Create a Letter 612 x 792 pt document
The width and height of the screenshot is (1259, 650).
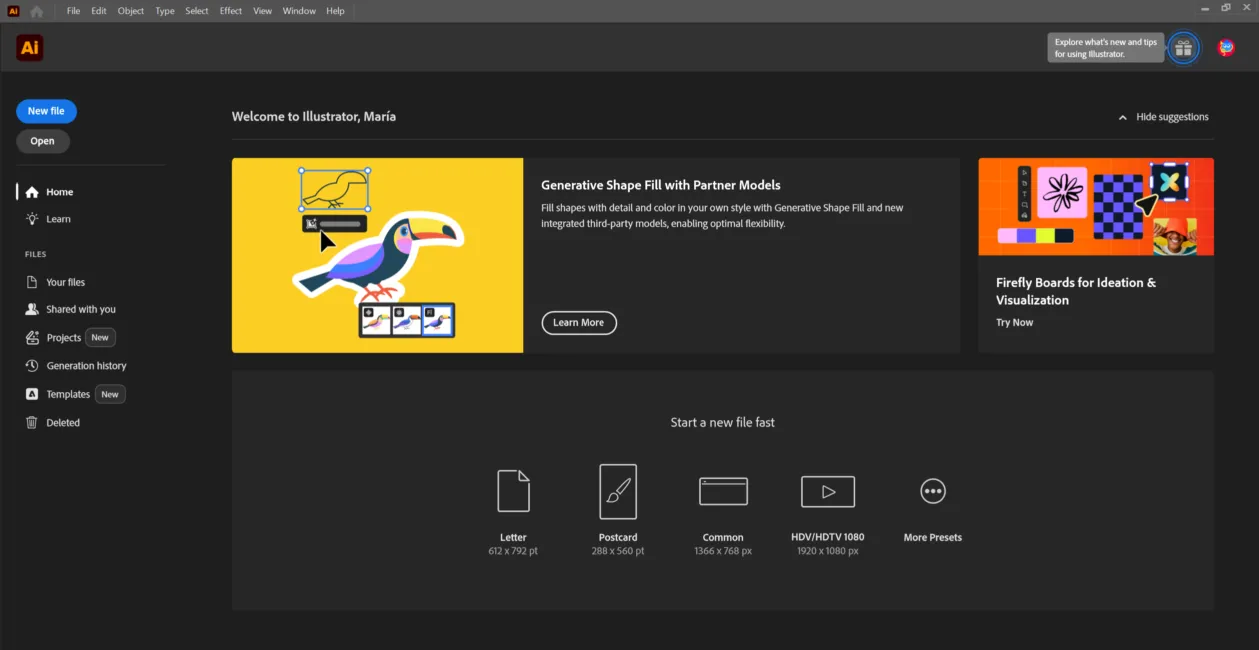513,510
